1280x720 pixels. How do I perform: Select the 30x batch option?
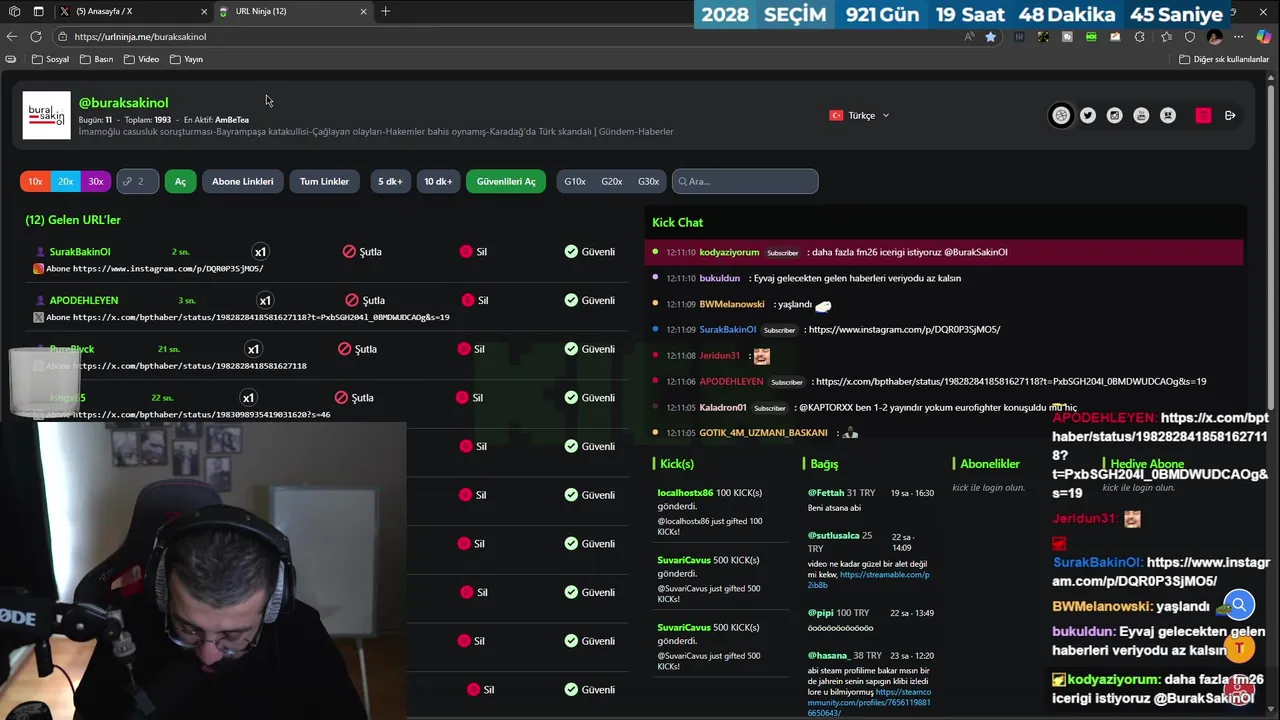(x=95, y=181)
